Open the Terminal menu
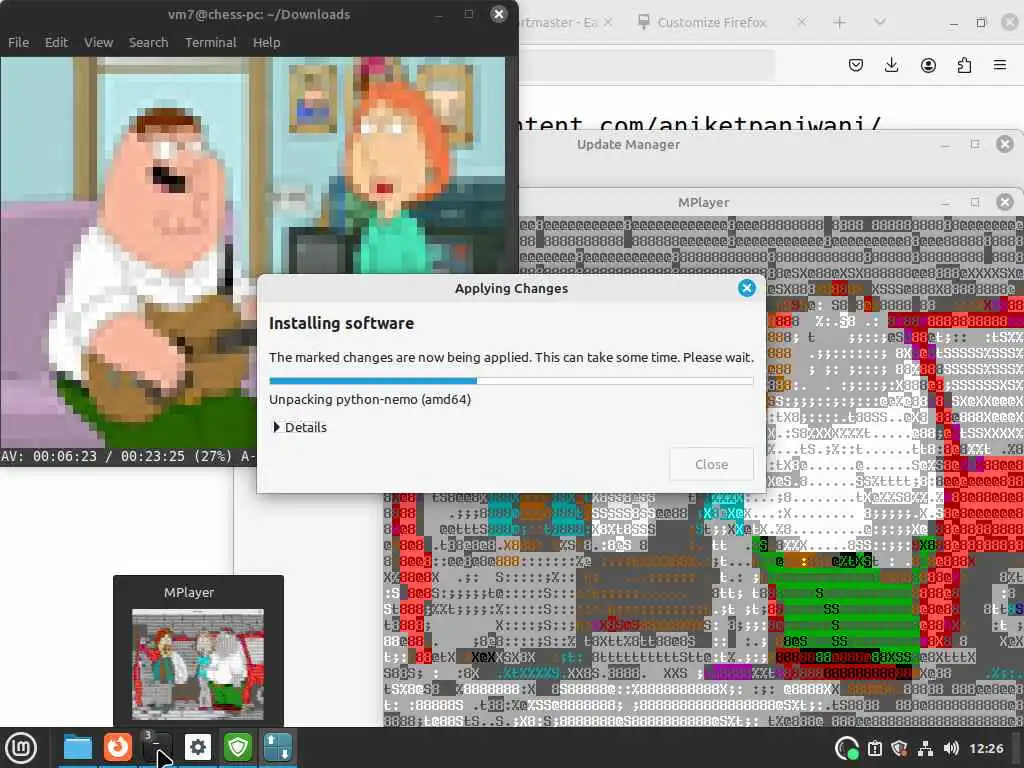Viewport: 1024px width, 768px height. click(210, 42)
